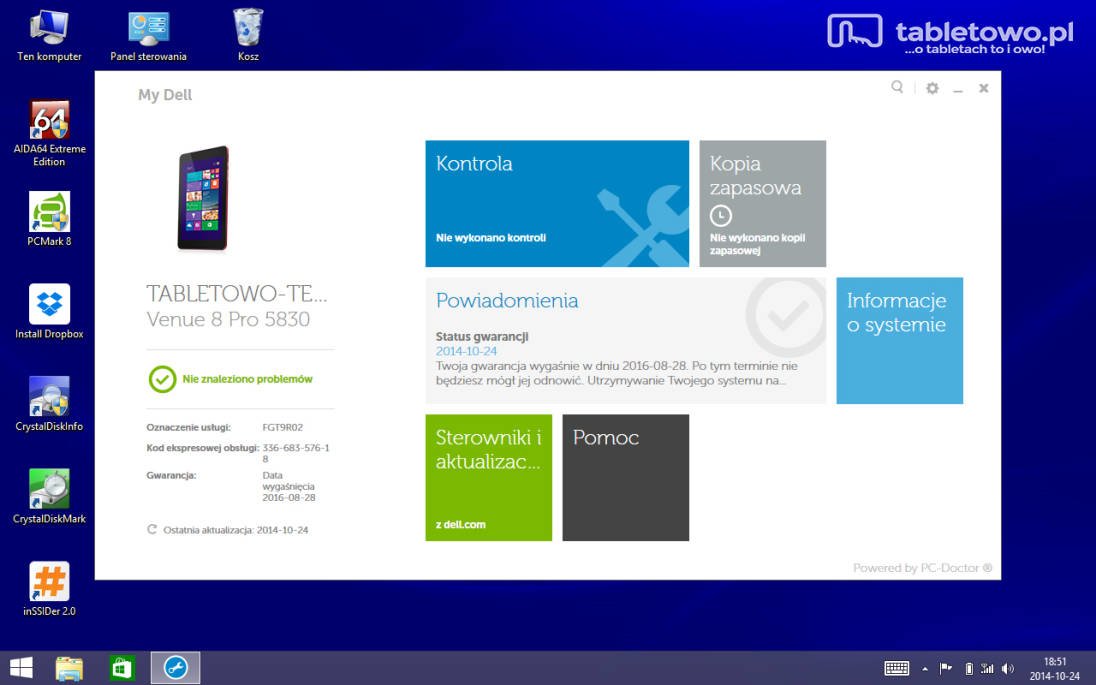Select the PCMark 8 desktop shortcut
Image resolution: width=1096 pixels, height=685 pixels.
tap(49, 219)
